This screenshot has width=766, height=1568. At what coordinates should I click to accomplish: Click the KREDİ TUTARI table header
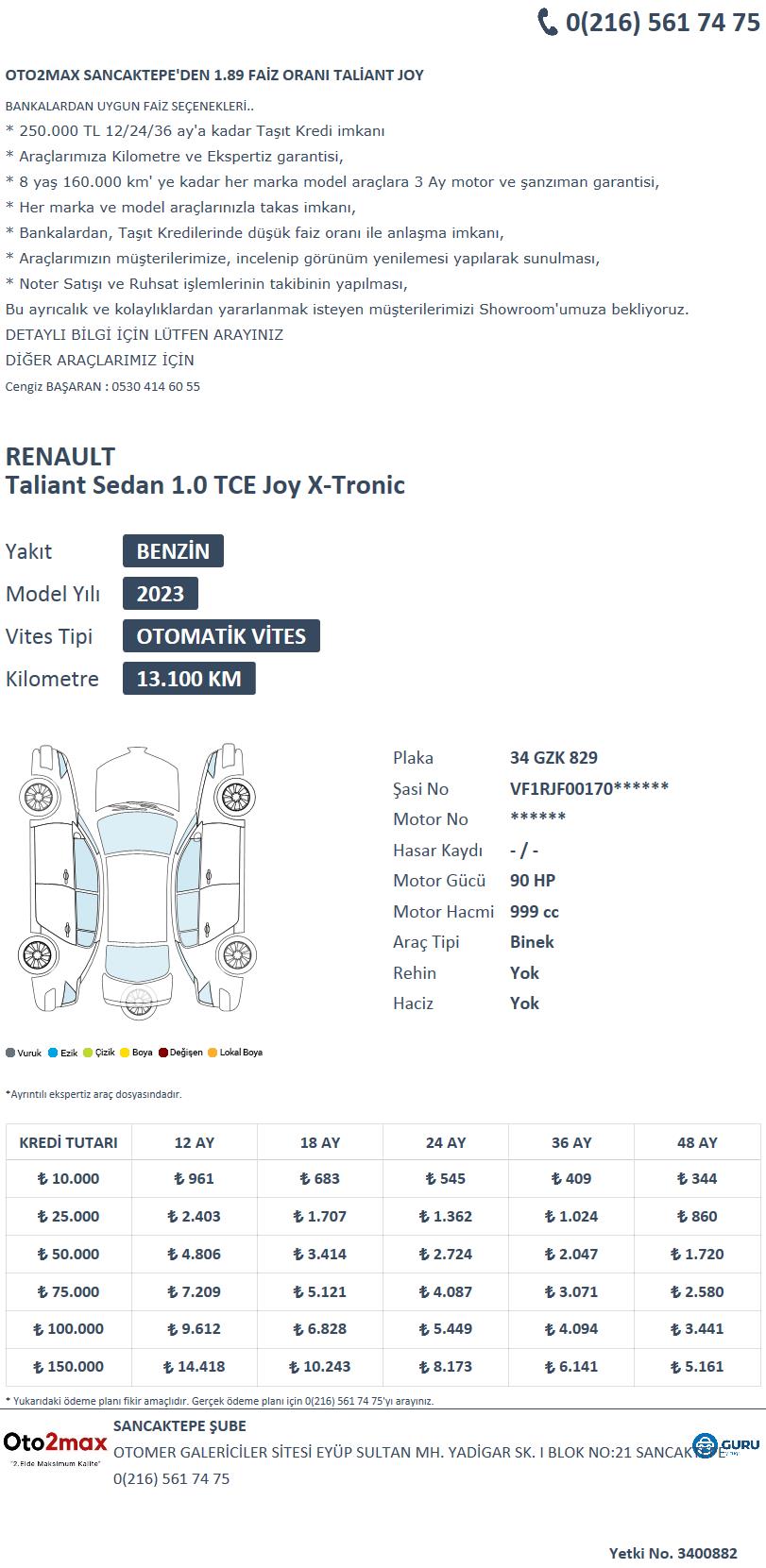click(x=68, y=1142)
